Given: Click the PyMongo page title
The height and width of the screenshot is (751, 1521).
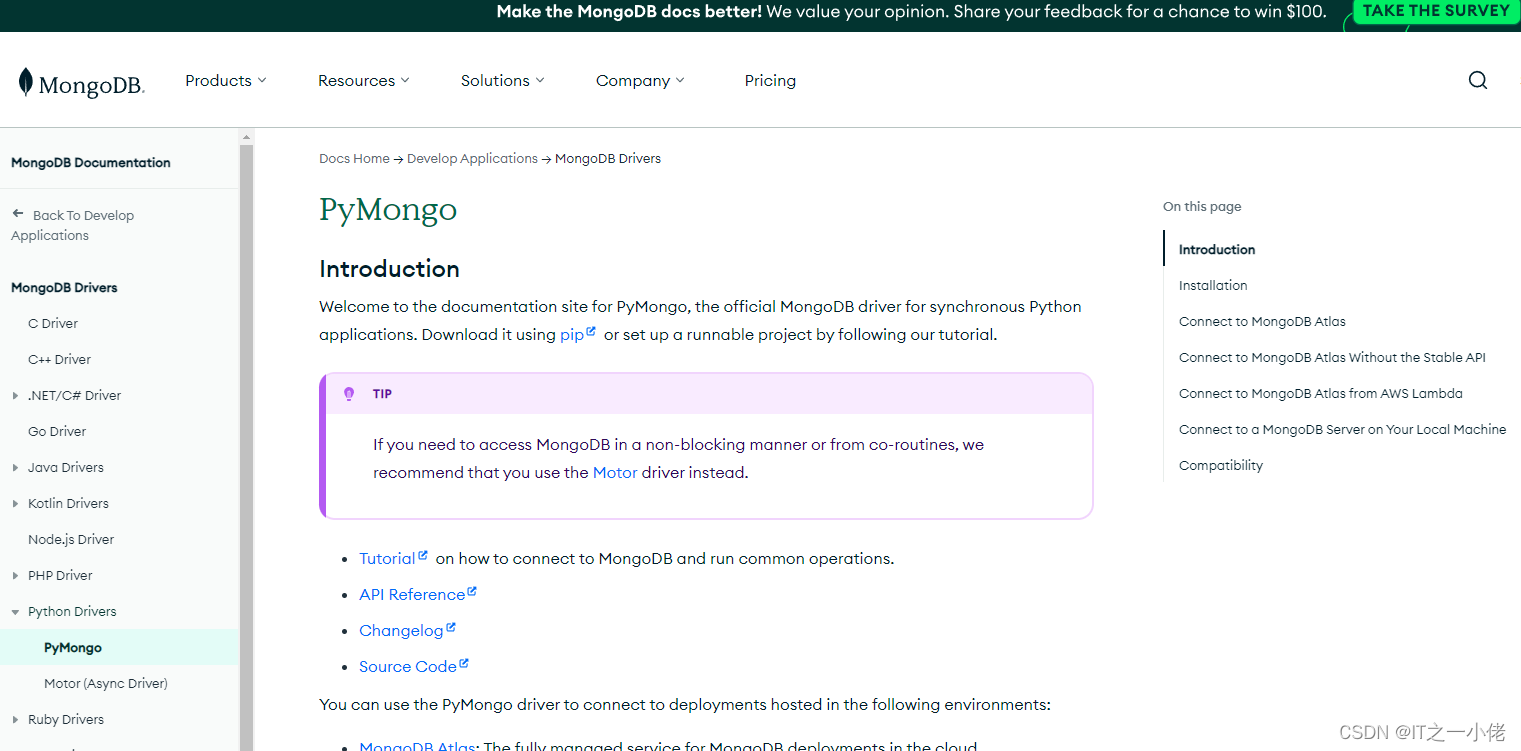Looking at the screenshot, I should click(388, 210).
